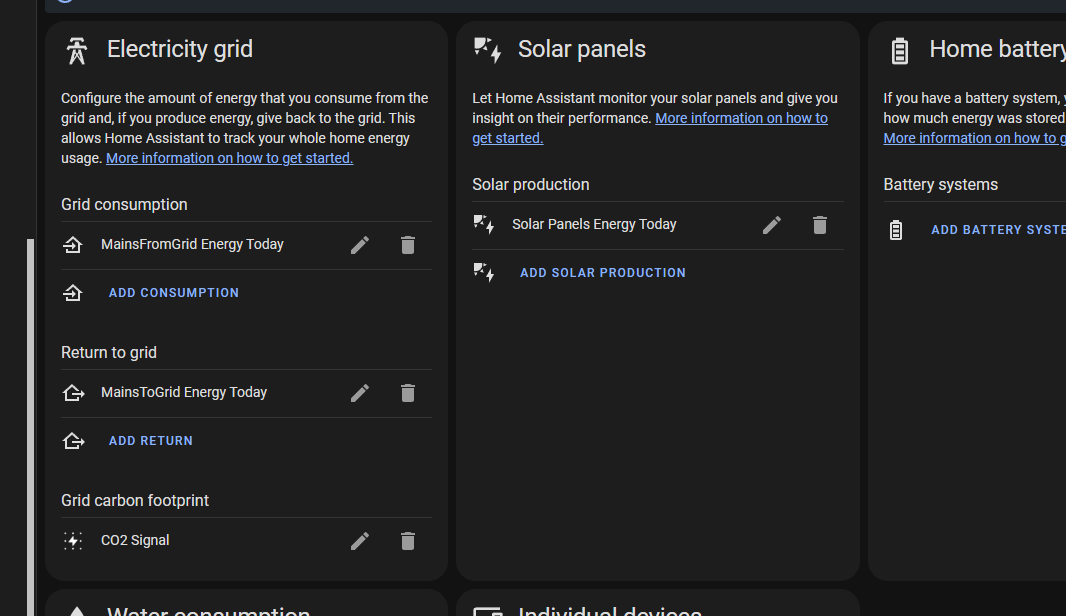This screenshot has height=616, width=1066.
Task: Select the MainsFromGrid Energy Today row label
Action: tap(192, 245)
